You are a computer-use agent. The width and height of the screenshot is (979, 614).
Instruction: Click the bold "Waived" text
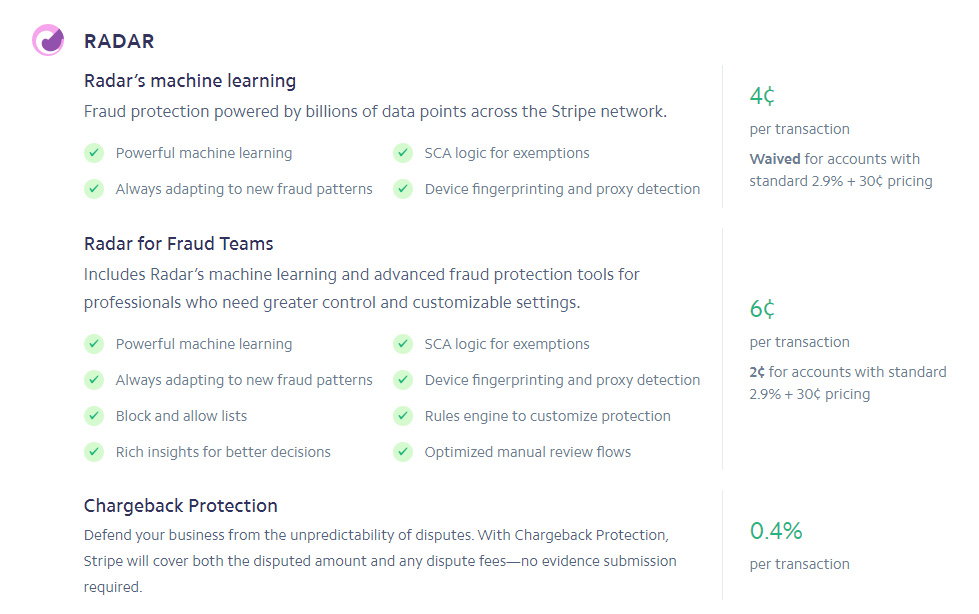coord(775,159)
